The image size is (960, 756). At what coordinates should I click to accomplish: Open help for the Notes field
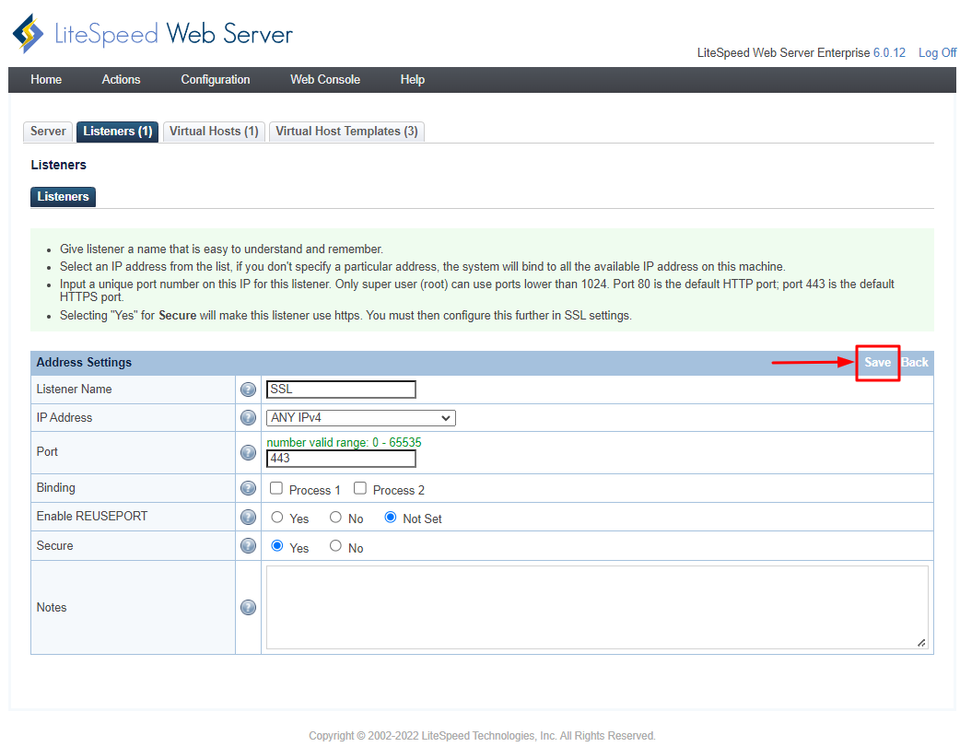click(248, 607)
